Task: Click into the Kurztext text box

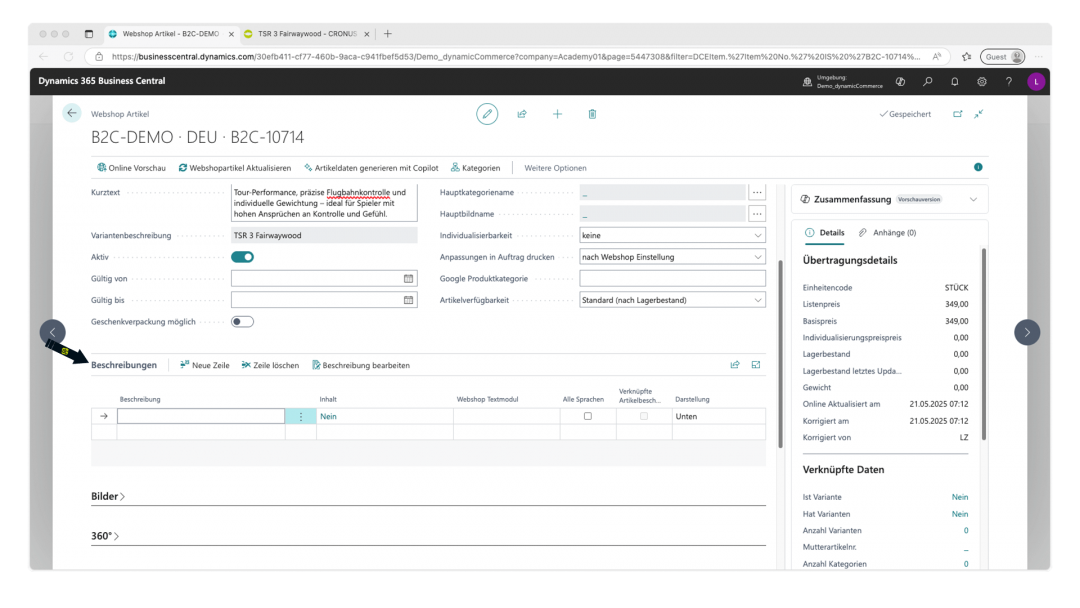Action: click(324, 203)
